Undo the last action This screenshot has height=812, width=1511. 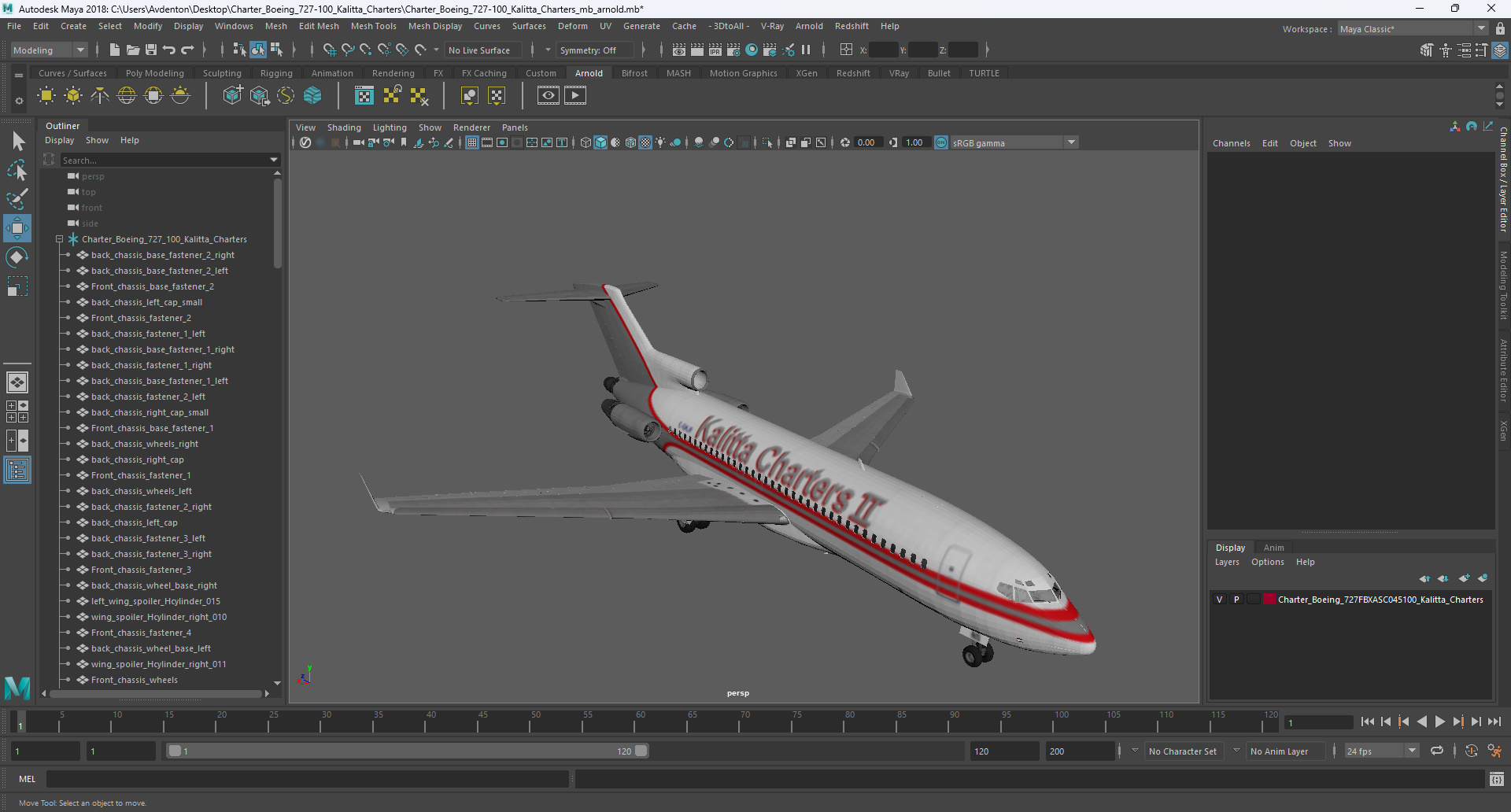pyautogui.click(x=169, y=50)
